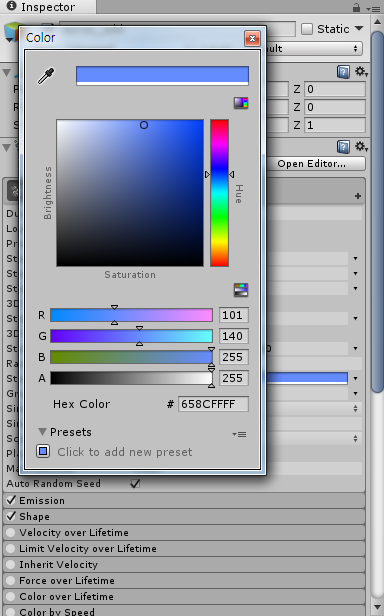This screenshot has height=616, width=384.
Task: Click the B value field showing 255
Action: (233, 357)
